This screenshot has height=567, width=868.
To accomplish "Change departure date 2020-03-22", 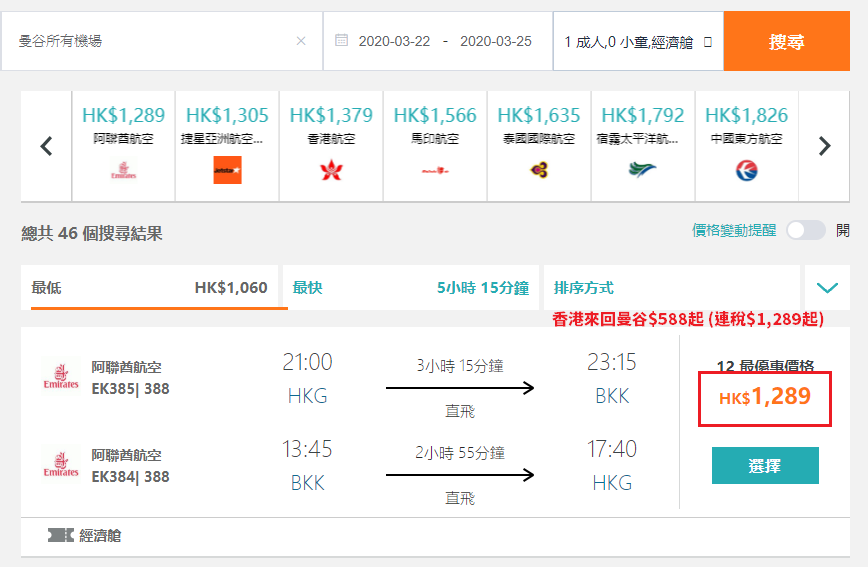I will point(394,42).
